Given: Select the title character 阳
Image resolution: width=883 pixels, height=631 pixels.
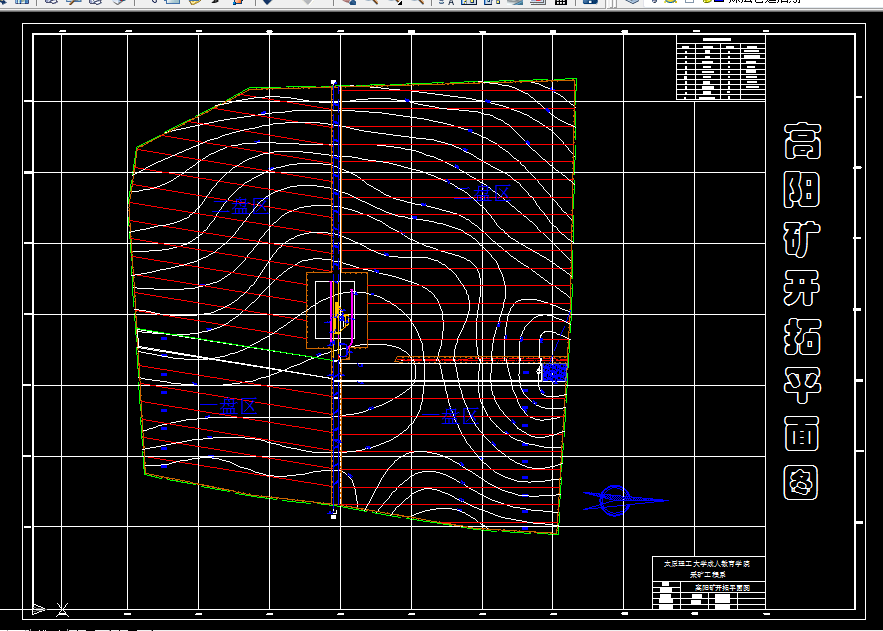Looking at the screenshot, I should pyautogui.click(x=802, y=189).
